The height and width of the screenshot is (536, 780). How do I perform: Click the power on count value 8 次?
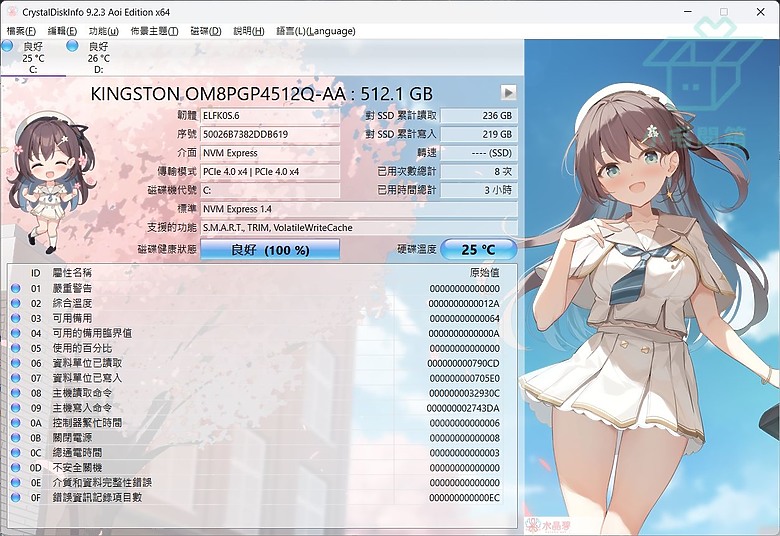click(x=479, y=172)
